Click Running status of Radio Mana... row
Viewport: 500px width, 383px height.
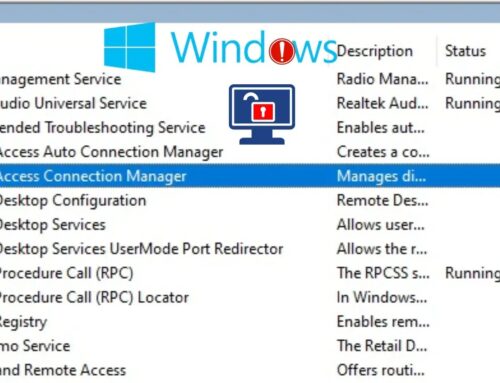pyautogui.click(x=473, y=79)
